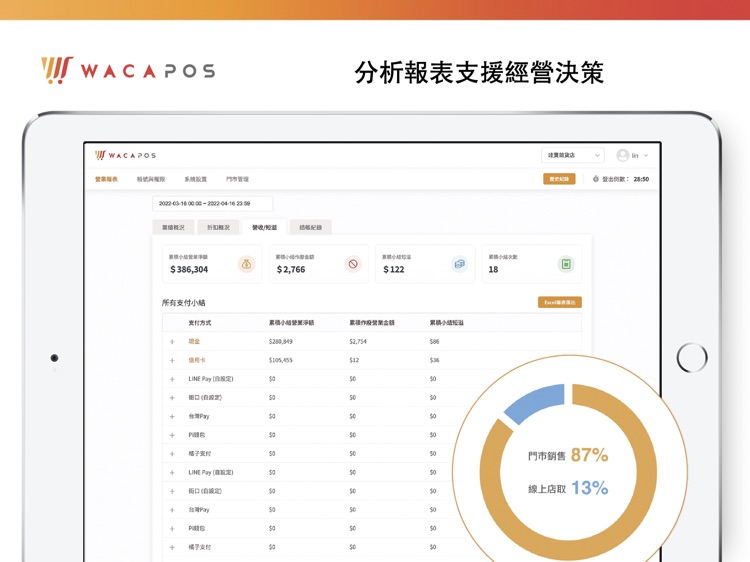
Task: Click the 28:50 logout countdown value
Action: pyautogui.click(x=641, y=179)
